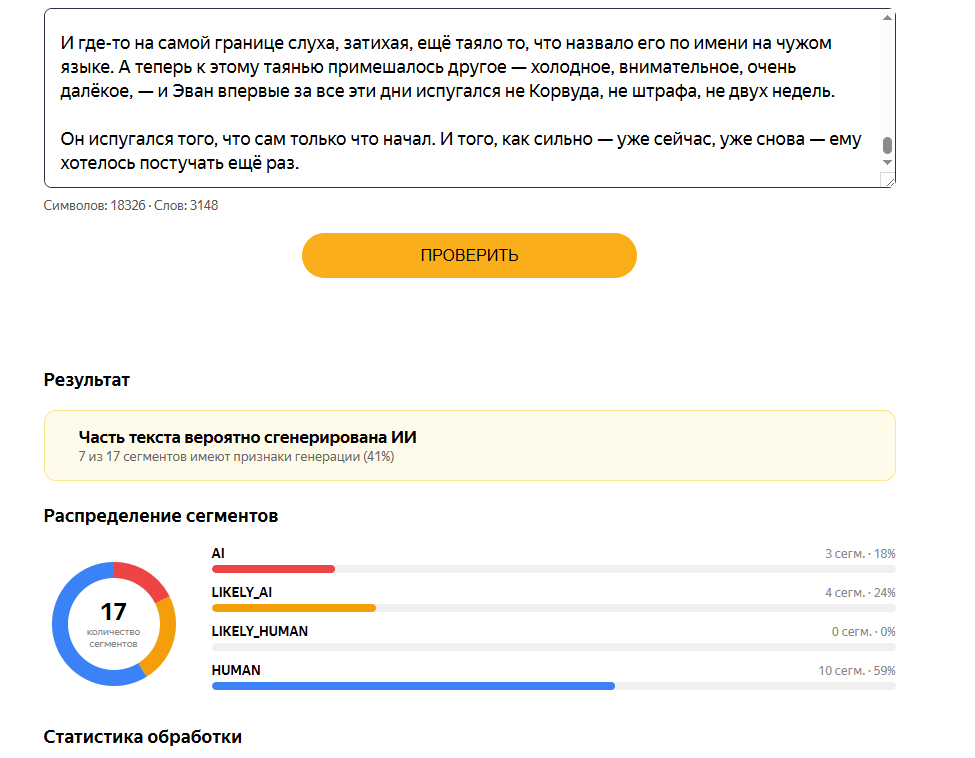Click the text area scrollbar thumb

(x=887, y=146)
